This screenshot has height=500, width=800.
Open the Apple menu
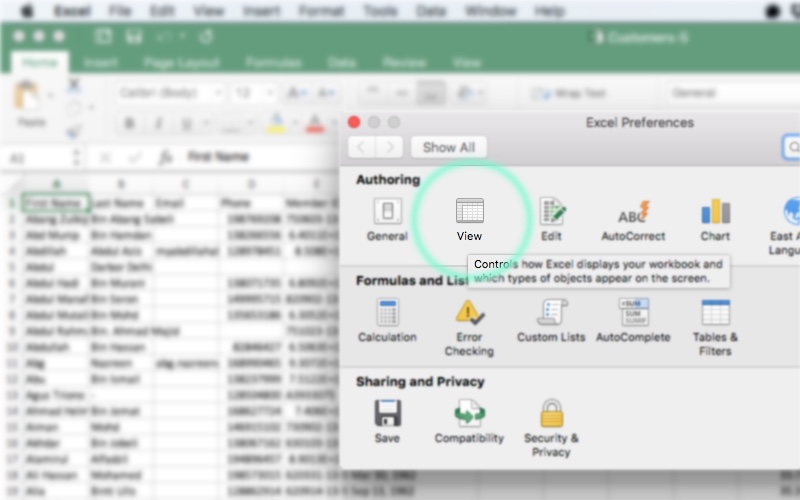[x=27, y=11]
